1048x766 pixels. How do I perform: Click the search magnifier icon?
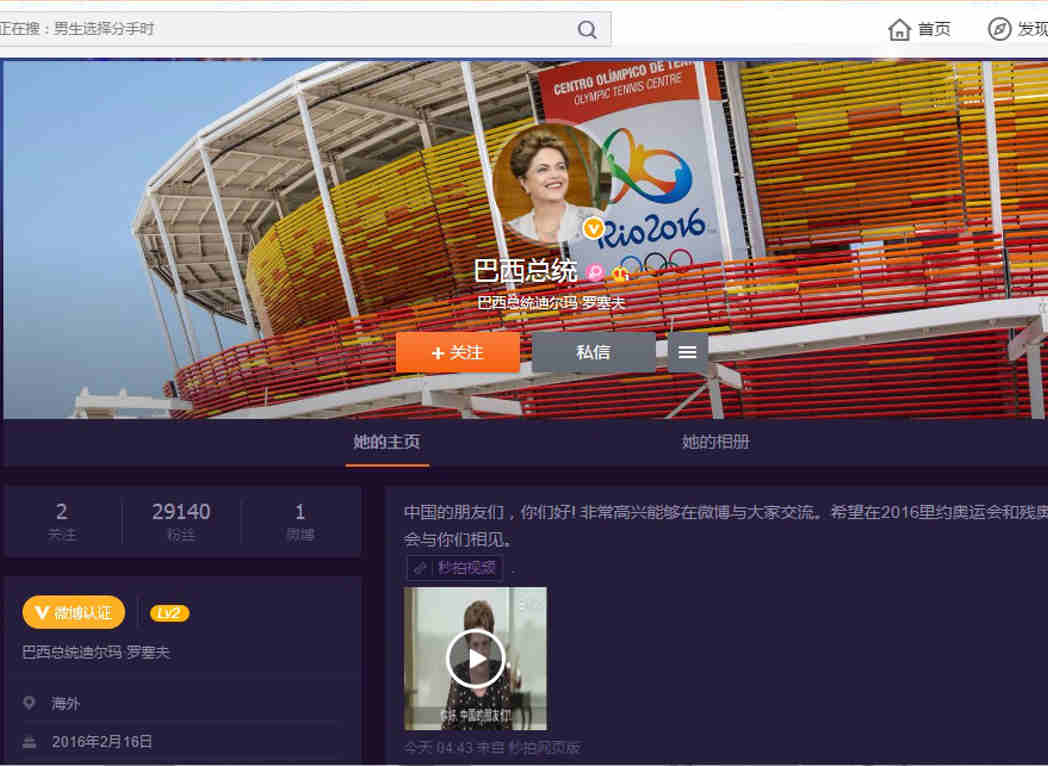587,29
